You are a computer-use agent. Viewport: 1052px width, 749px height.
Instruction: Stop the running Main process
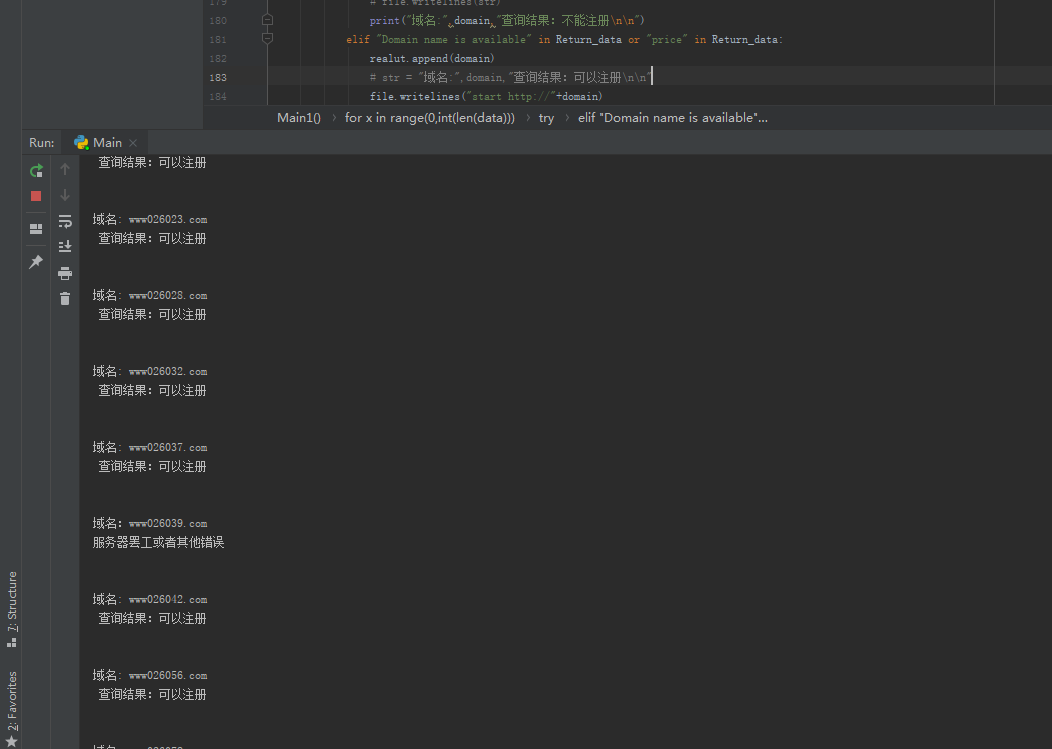(36, 196)
